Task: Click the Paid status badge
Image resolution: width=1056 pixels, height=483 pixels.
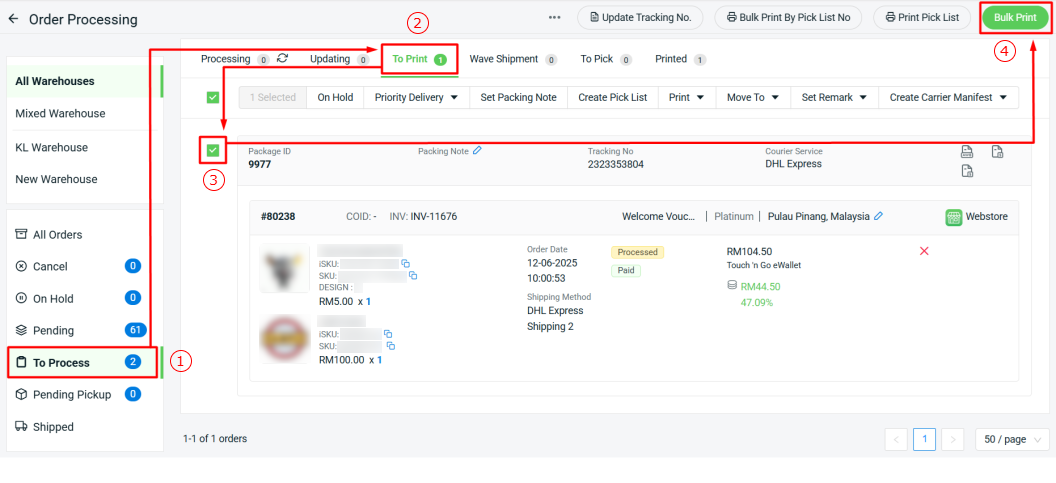Action: pyautogui.click(x=626, y=270)
